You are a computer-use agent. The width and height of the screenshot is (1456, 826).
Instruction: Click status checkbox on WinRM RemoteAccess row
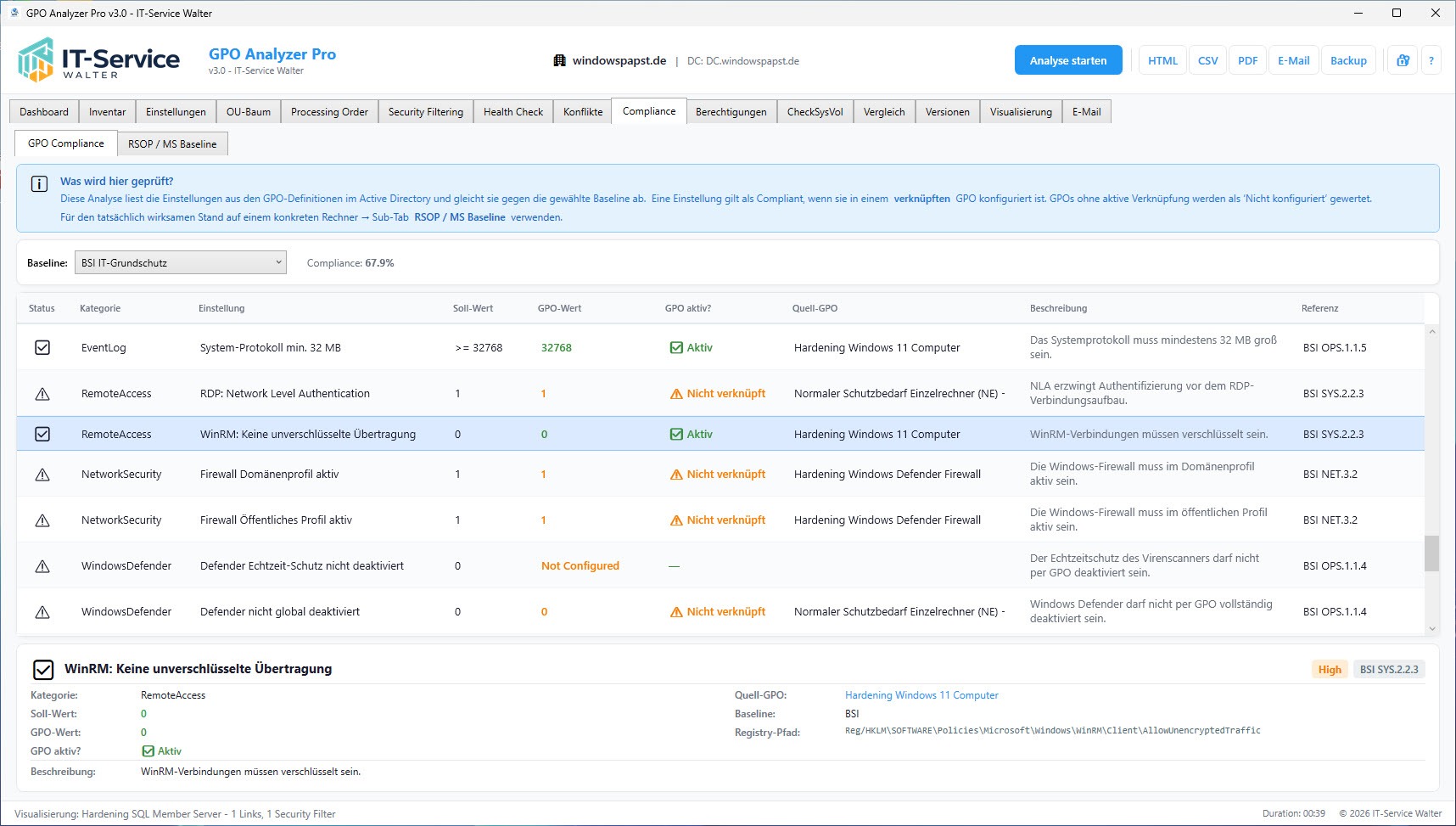(42, 435)
